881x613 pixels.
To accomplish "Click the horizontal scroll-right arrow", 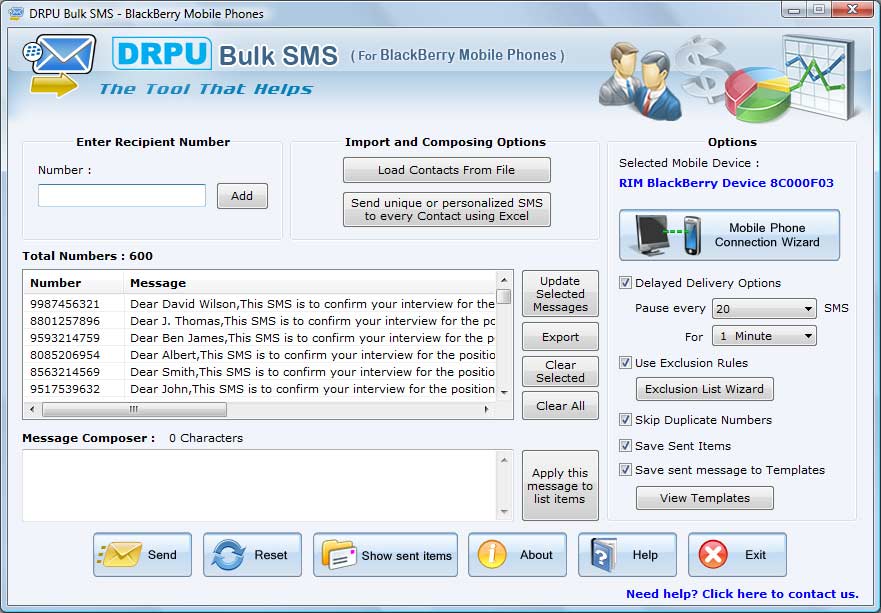I will [487, 409].
